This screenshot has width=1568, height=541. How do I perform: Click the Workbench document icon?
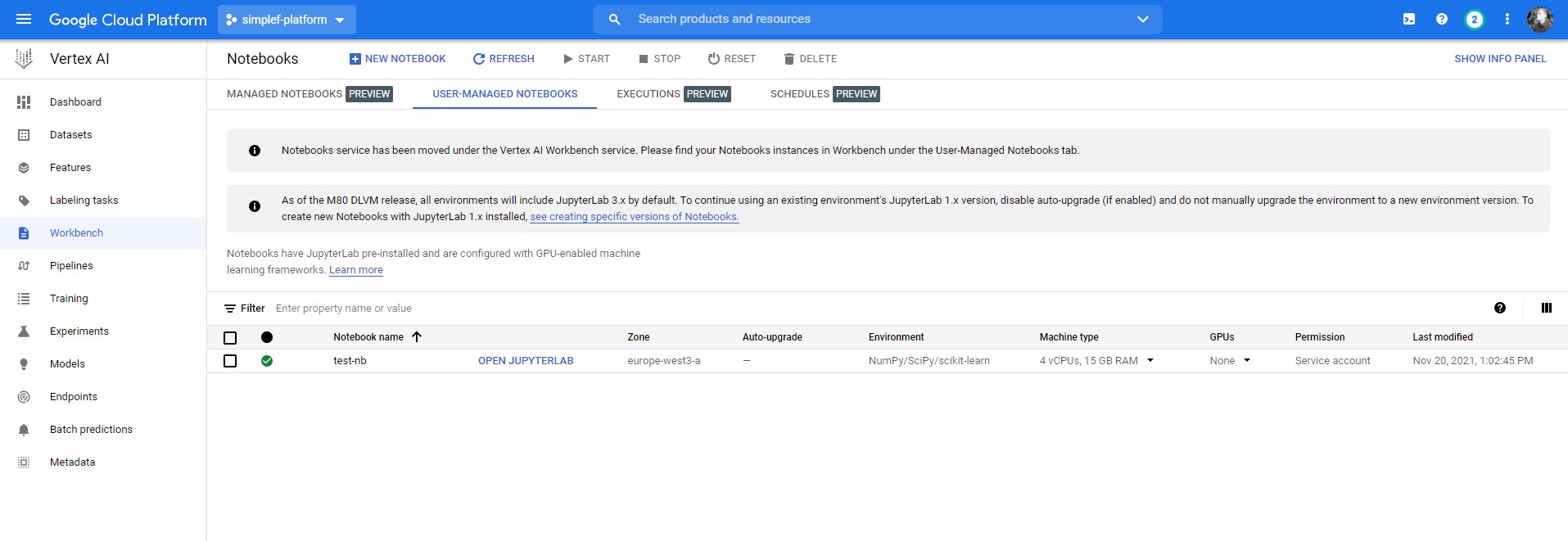(x=24, y=233)
